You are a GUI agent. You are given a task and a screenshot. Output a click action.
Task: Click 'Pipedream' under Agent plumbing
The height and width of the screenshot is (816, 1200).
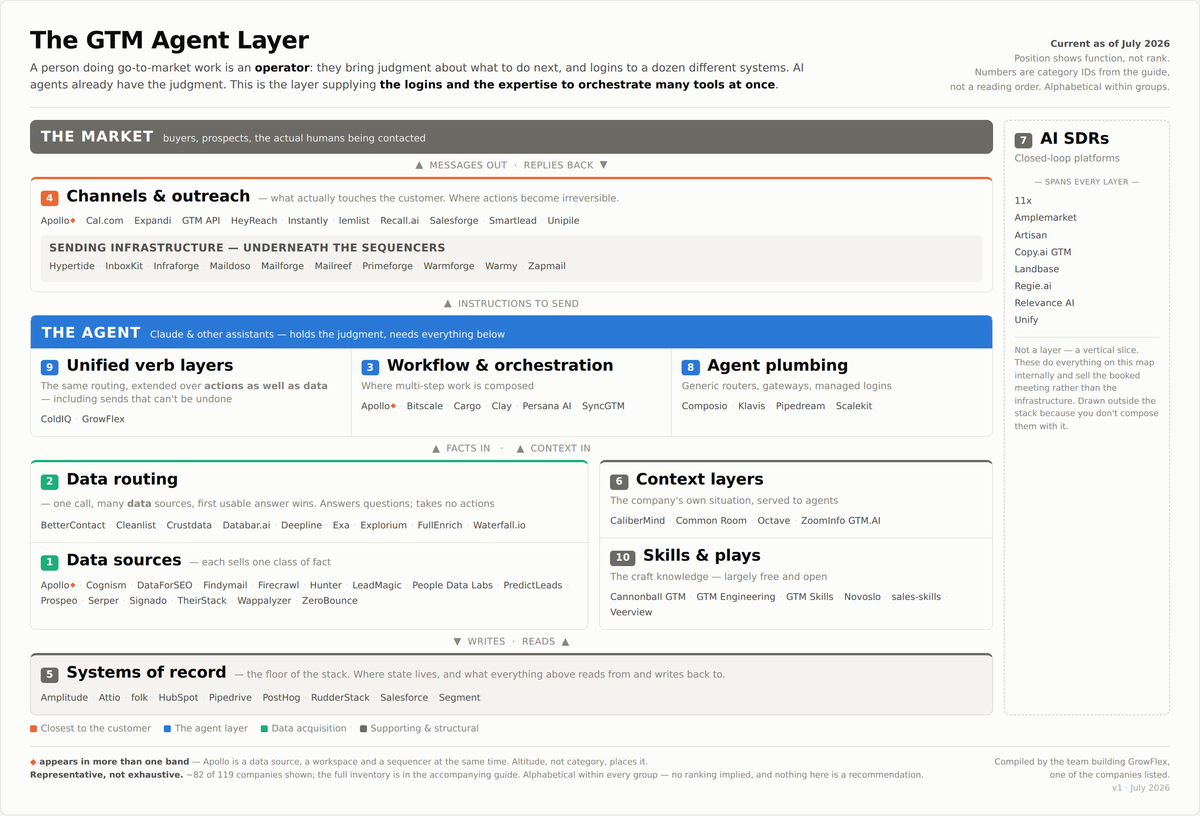coord(801,407)
